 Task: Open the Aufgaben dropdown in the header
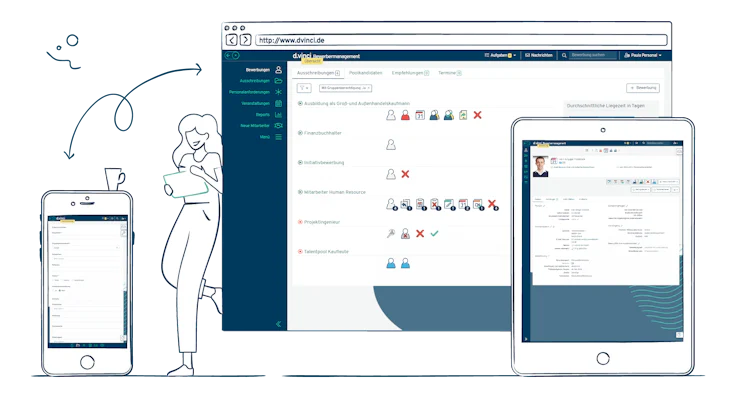pyautogui.click(x=500, y=55)
